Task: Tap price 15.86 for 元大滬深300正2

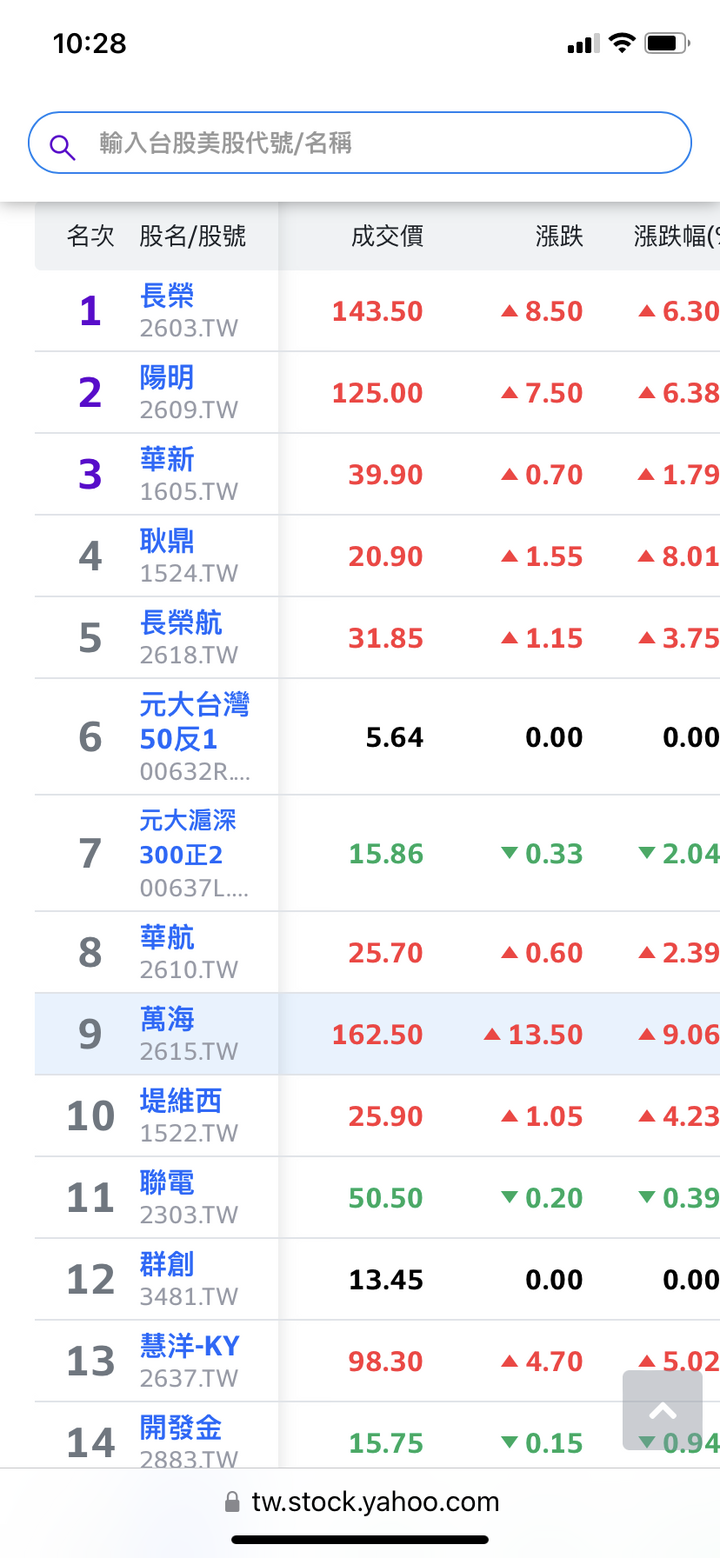Action: tap(386, 855)
